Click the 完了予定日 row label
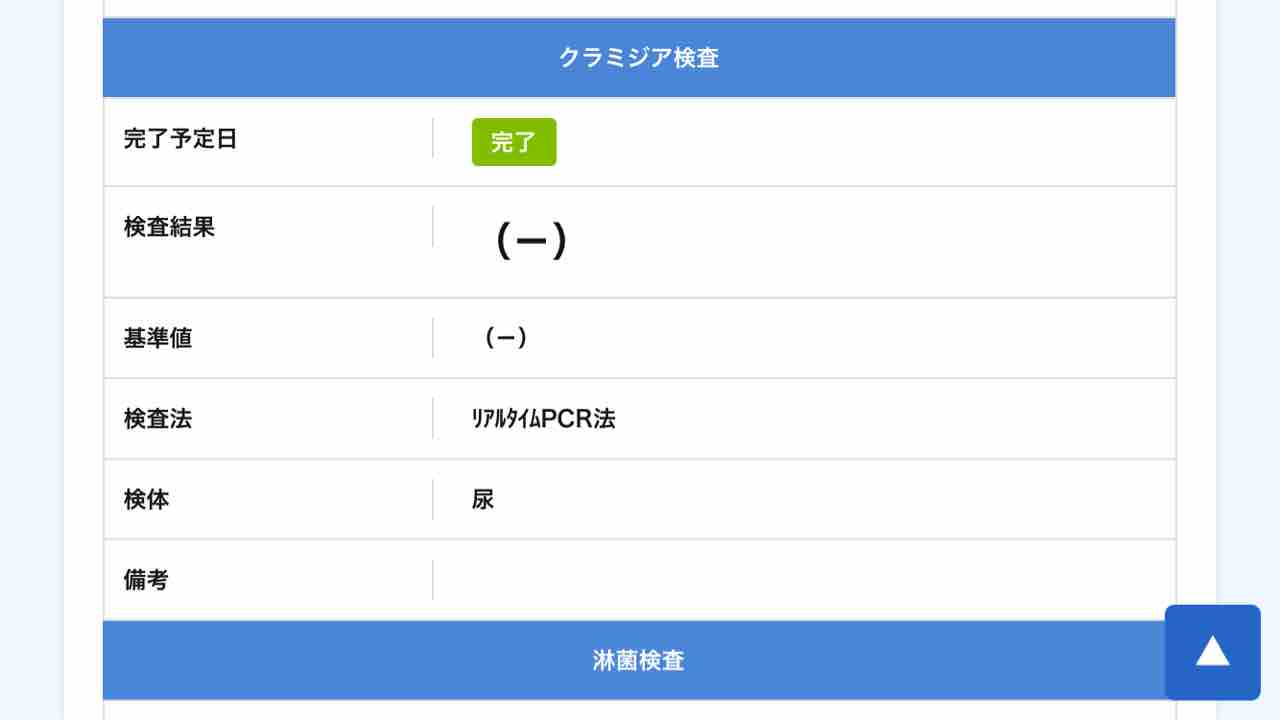Image resolution: width=1280 pixels, height=720 pixels. pos(180,139)
